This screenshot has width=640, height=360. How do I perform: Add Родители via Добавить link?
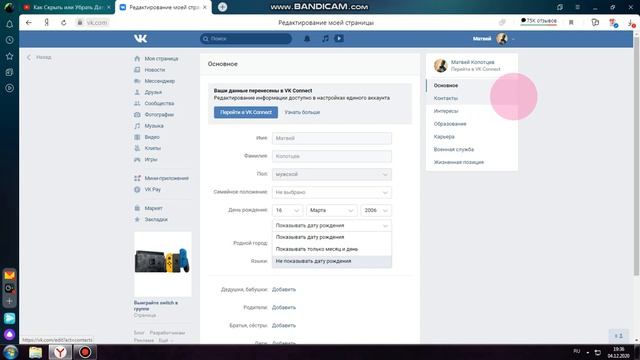point(284,307)
